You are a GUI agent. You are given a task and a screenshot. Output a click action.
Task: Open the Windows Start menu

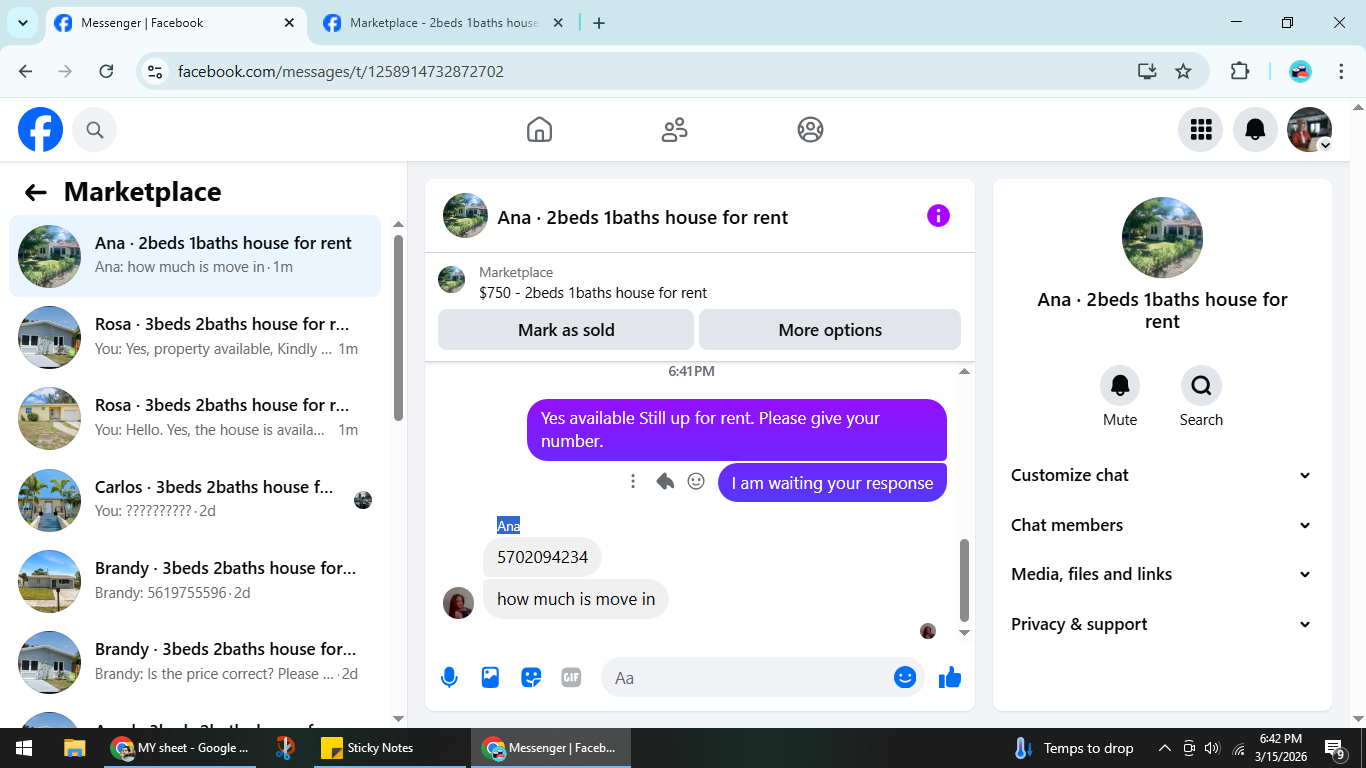click(x=24, y=748)
